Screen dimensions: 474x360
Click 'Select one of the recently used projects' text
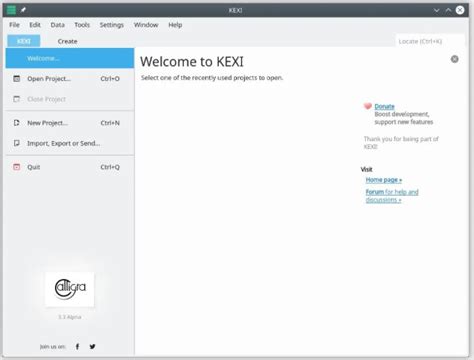pyautogui.click(x=212, y=78)
